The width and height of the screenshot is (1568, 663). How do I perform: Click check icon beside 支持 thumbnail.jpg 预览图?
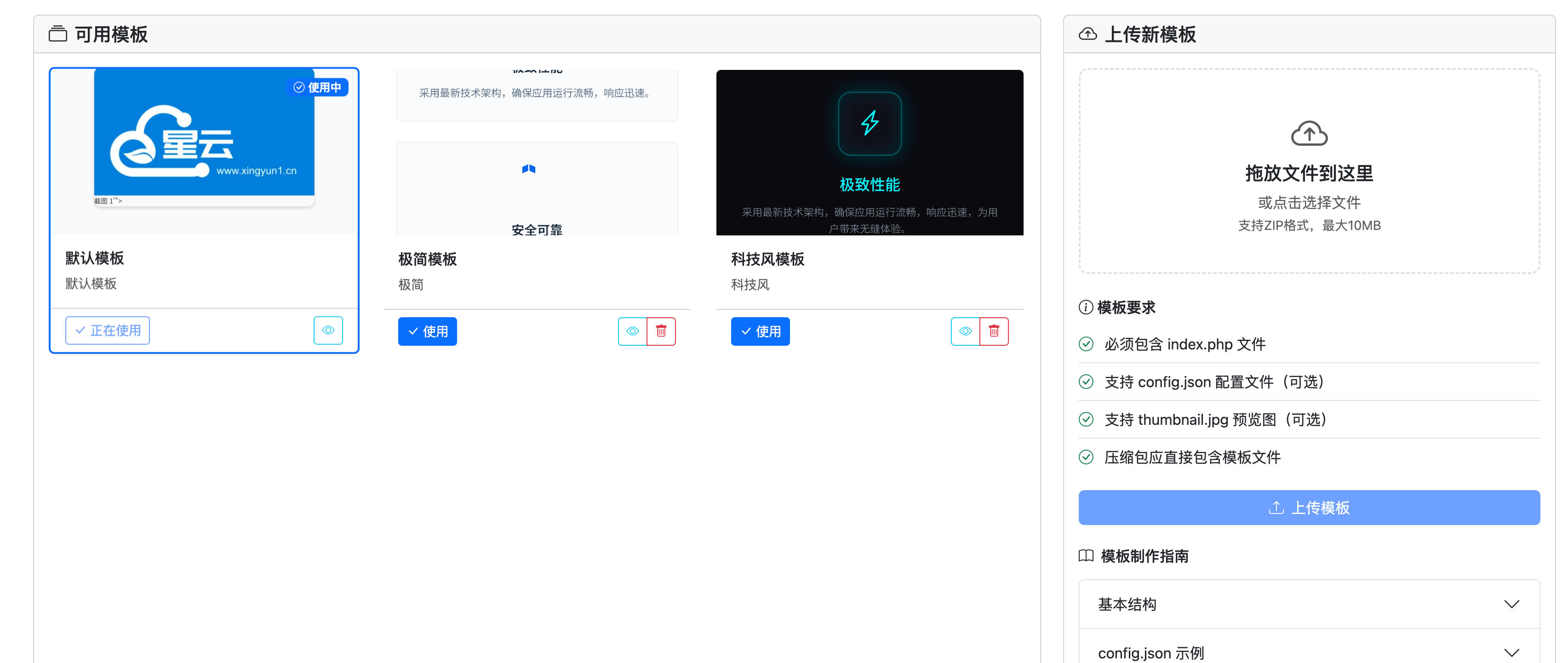pyautogui.click(x=1086, y=419)
